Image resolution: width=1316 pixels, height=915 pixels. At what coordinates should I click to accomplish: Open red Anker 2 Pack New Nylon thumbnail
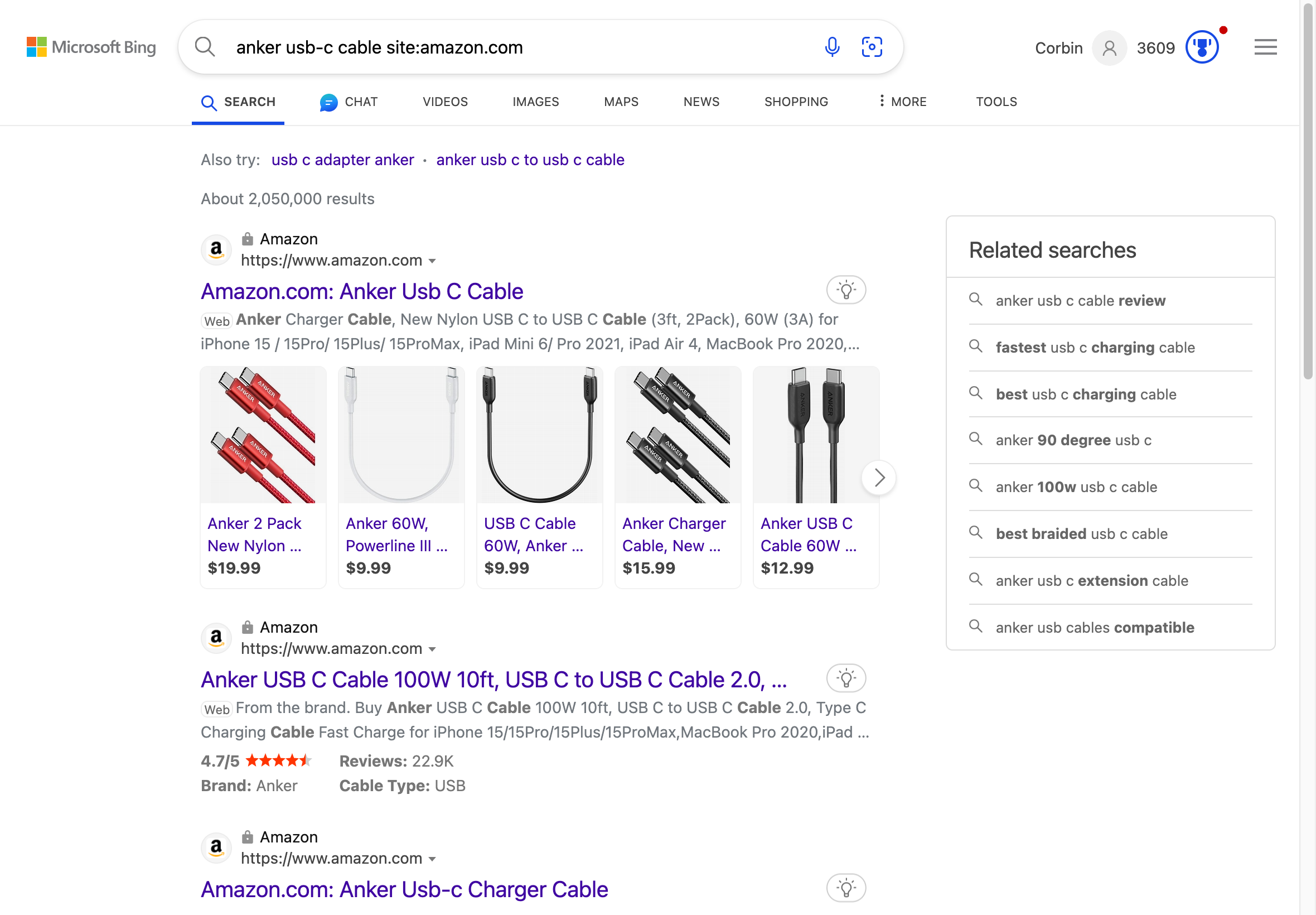(263, 435)
